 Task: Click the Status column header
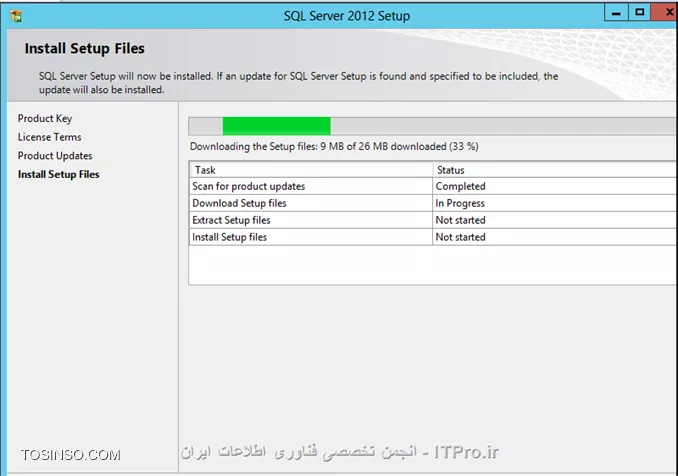pos(555,170)
